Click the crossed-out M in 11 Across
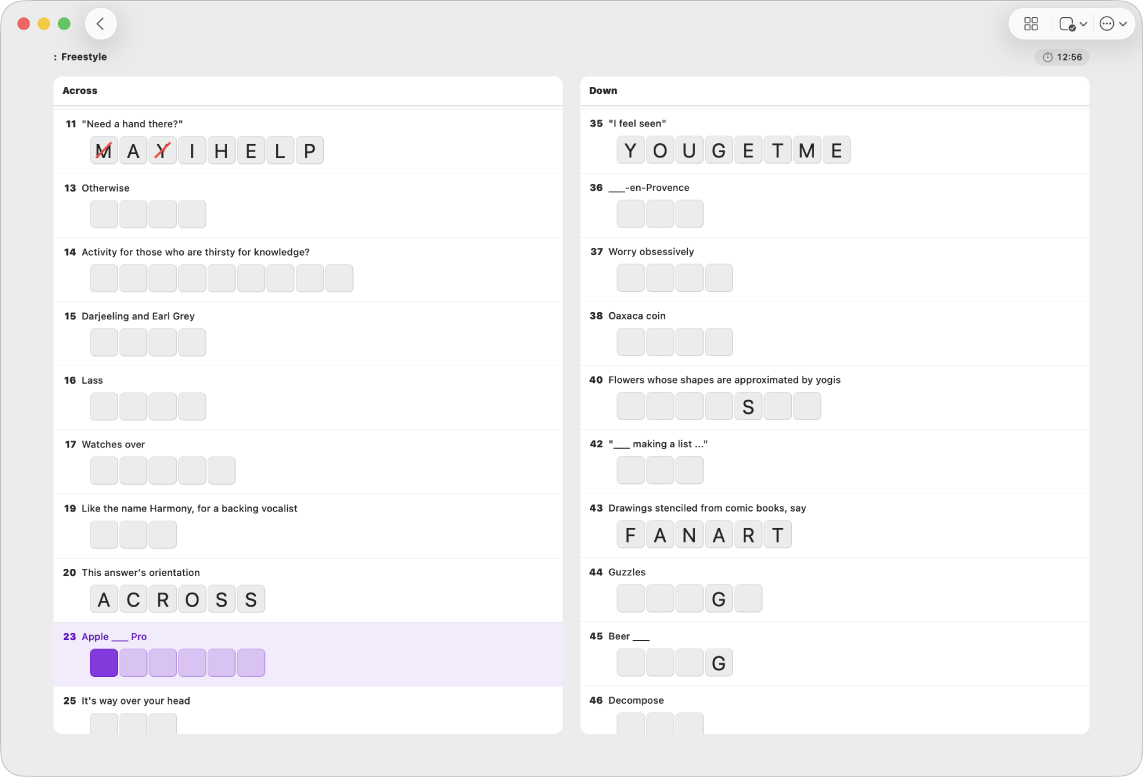Image resolution: width=1144 pixels, height=780 pixels. (104, 151)
